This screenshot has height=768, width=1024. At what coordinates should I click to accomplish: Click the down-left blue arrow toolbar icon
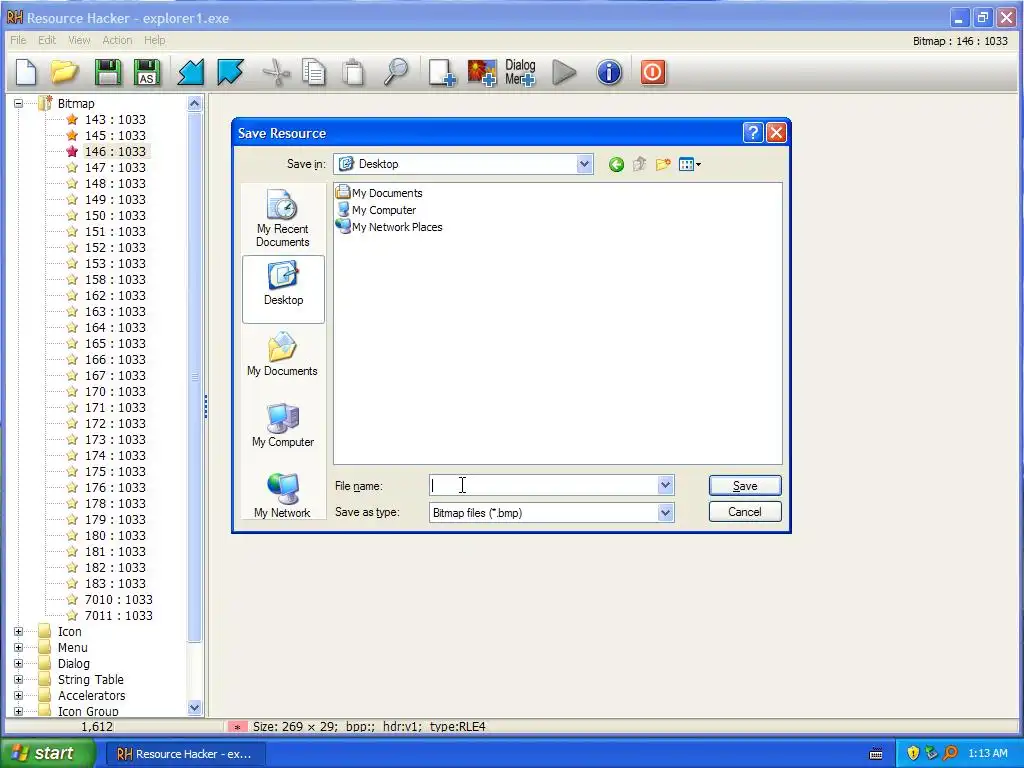[x=191, y=72]
